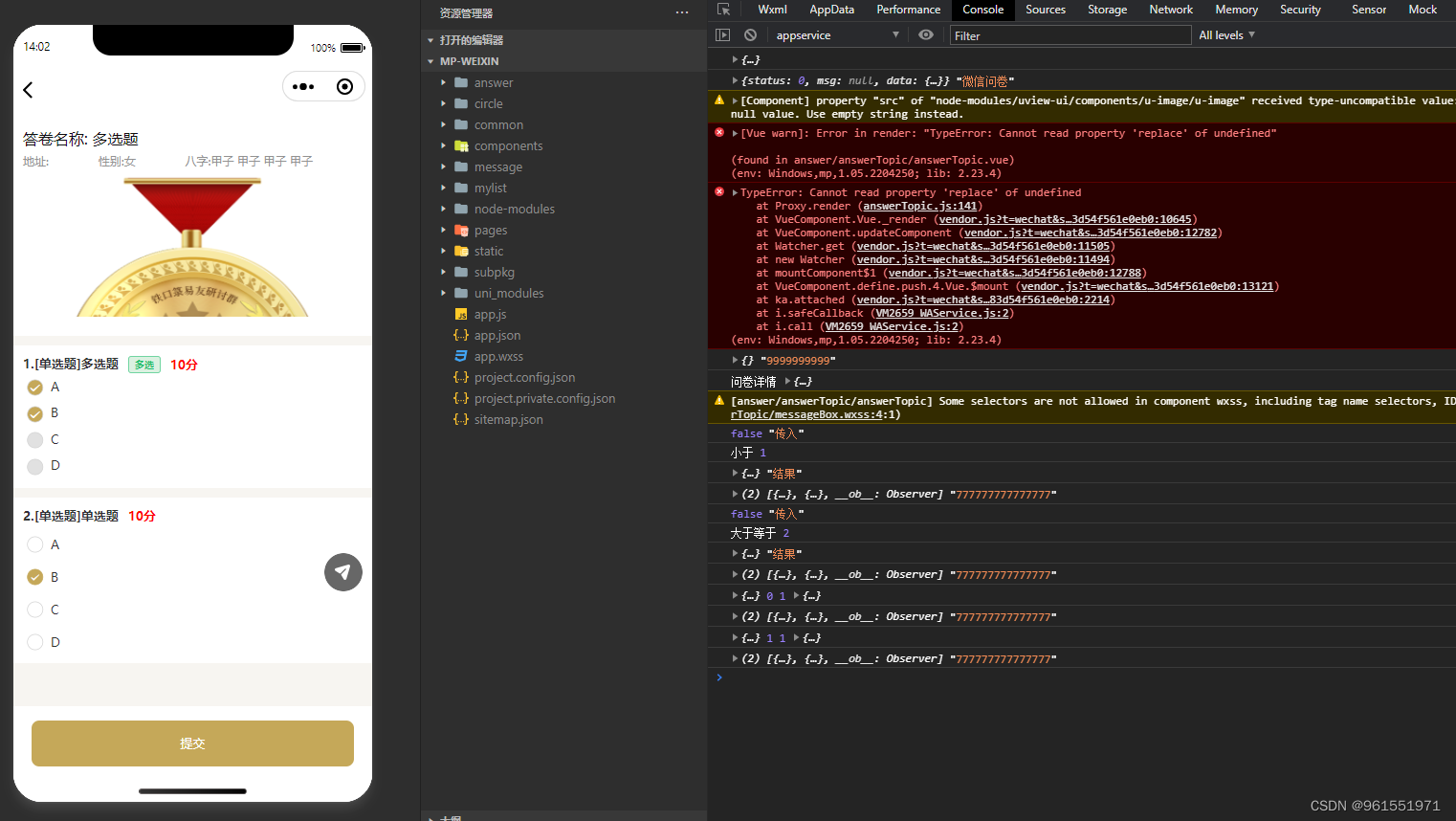Expand the 微信问卷 status object log
The height and width of the screenshot is (821, 1456).
click(735, 80)
